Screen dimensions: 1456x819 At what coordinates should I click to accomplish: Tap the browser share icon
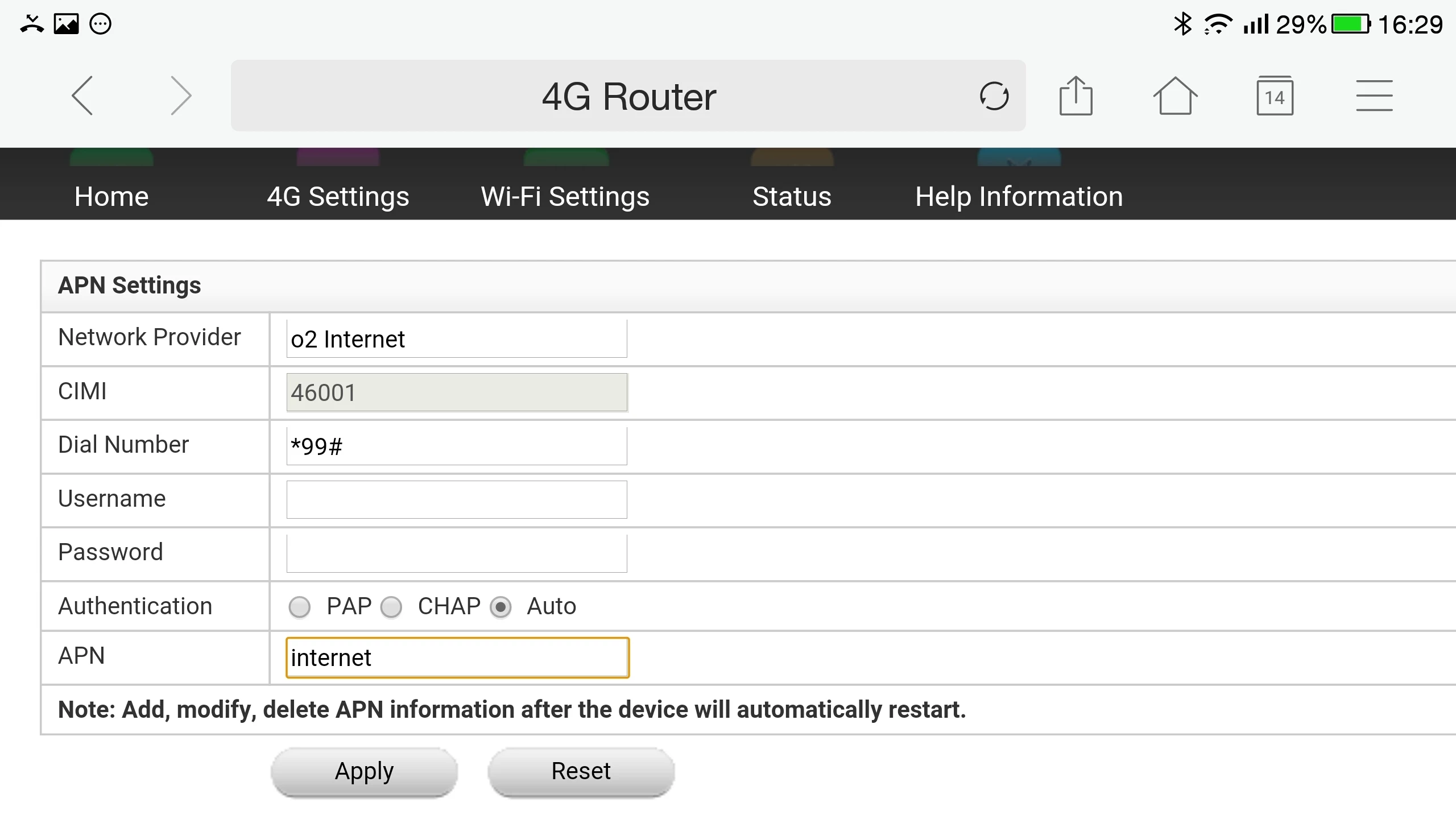pos(1076,96)
